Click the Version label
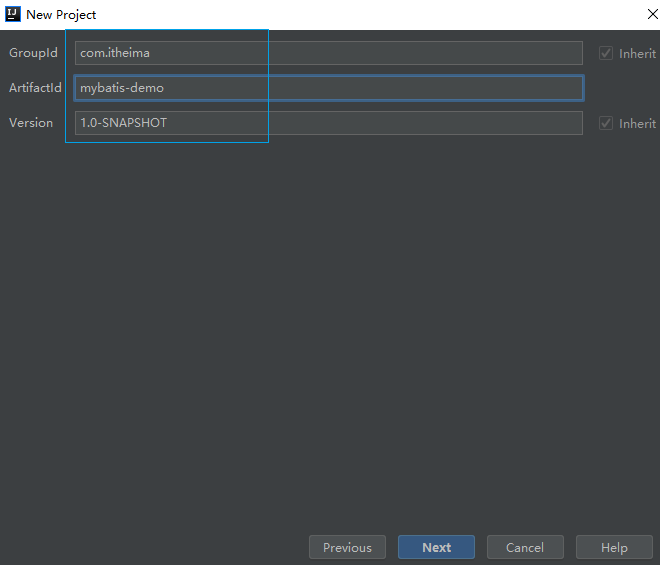The image size is (660, 565). (x=31, y=123)
